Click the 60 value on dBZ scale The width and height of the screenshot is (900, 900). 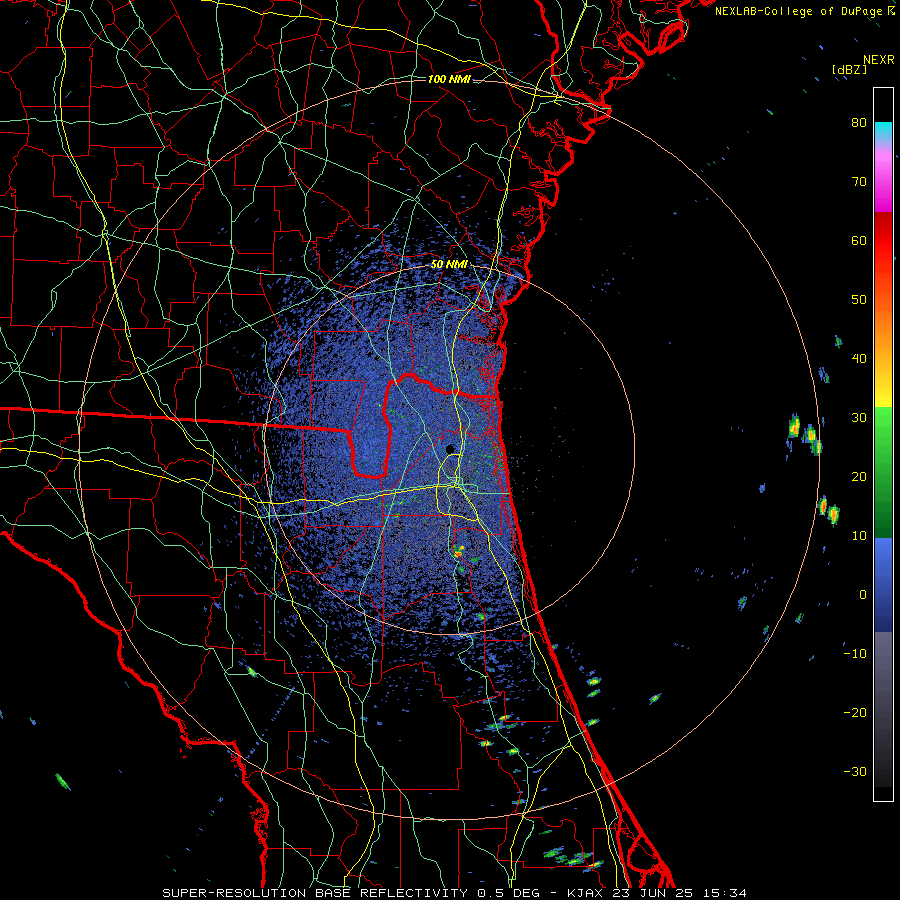(859, 240)
